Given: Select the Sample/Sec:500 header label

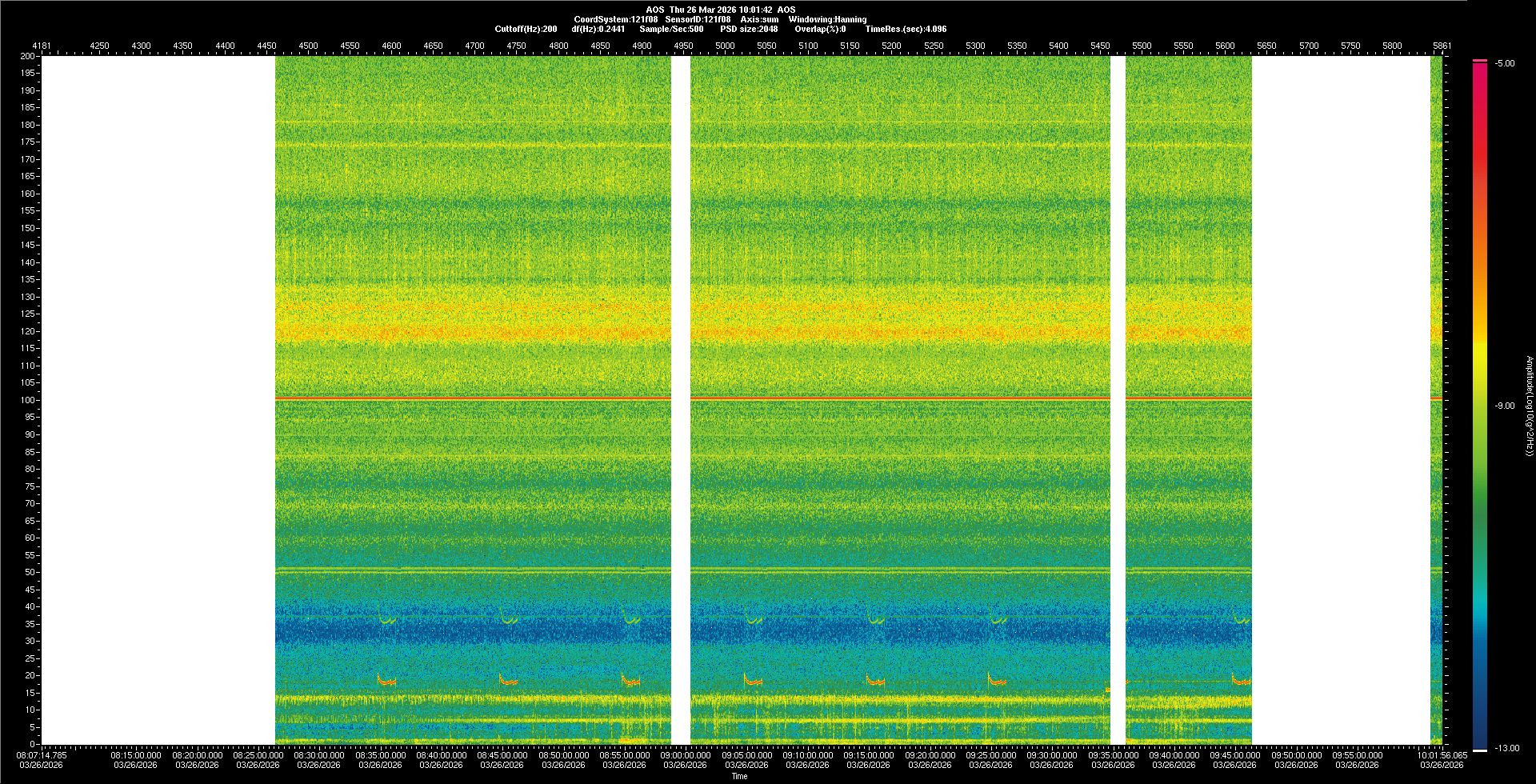Looking at the screenshot, I should 671,29.
